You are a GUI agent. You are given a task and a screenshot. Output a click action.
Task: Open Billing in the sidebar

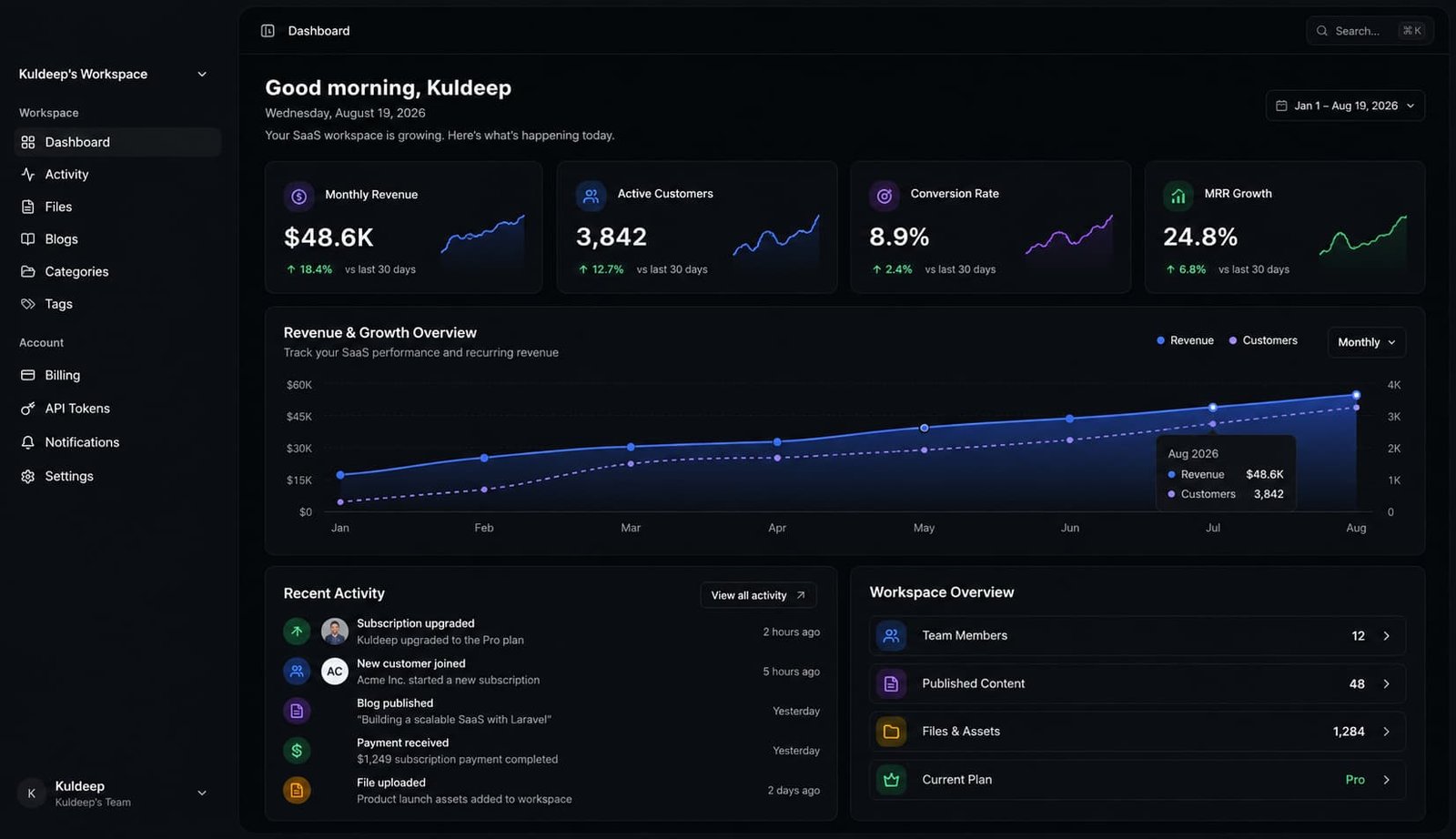(118, 375)
